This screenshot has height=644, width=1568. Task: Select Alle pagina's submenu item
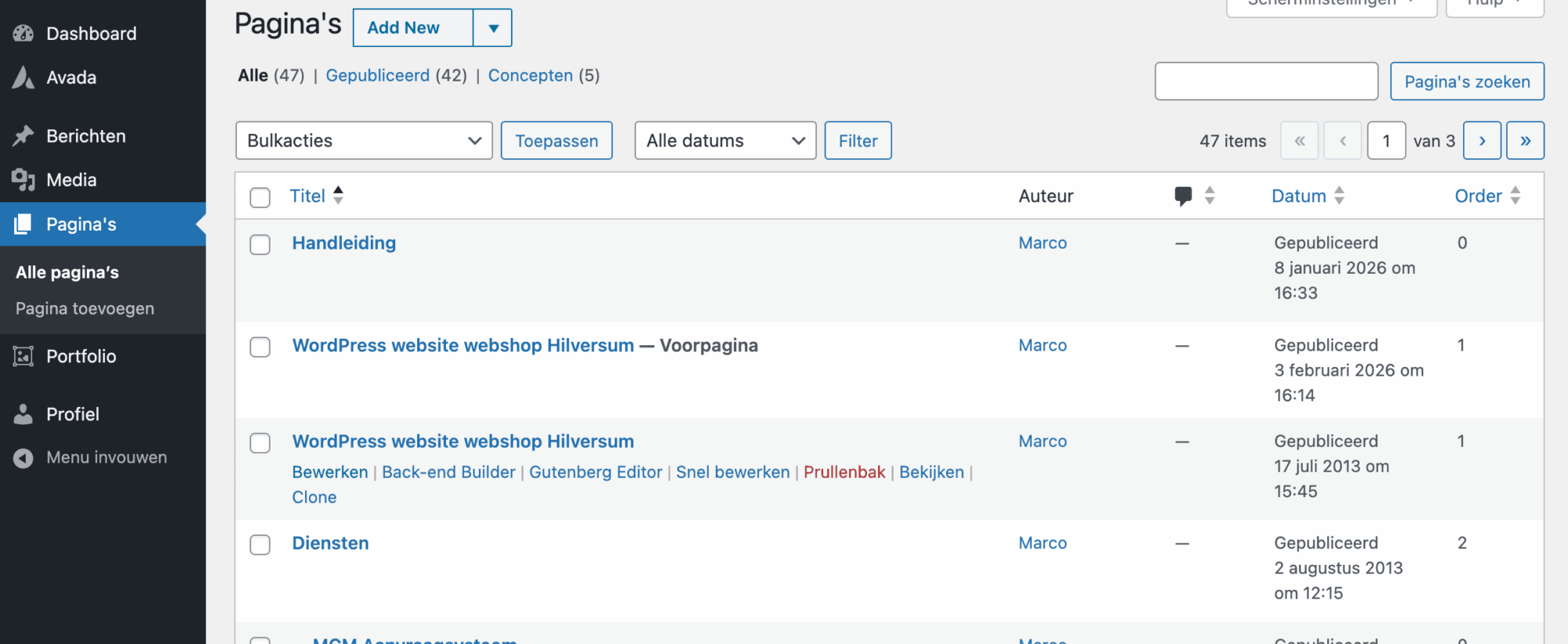coord(67,272)
